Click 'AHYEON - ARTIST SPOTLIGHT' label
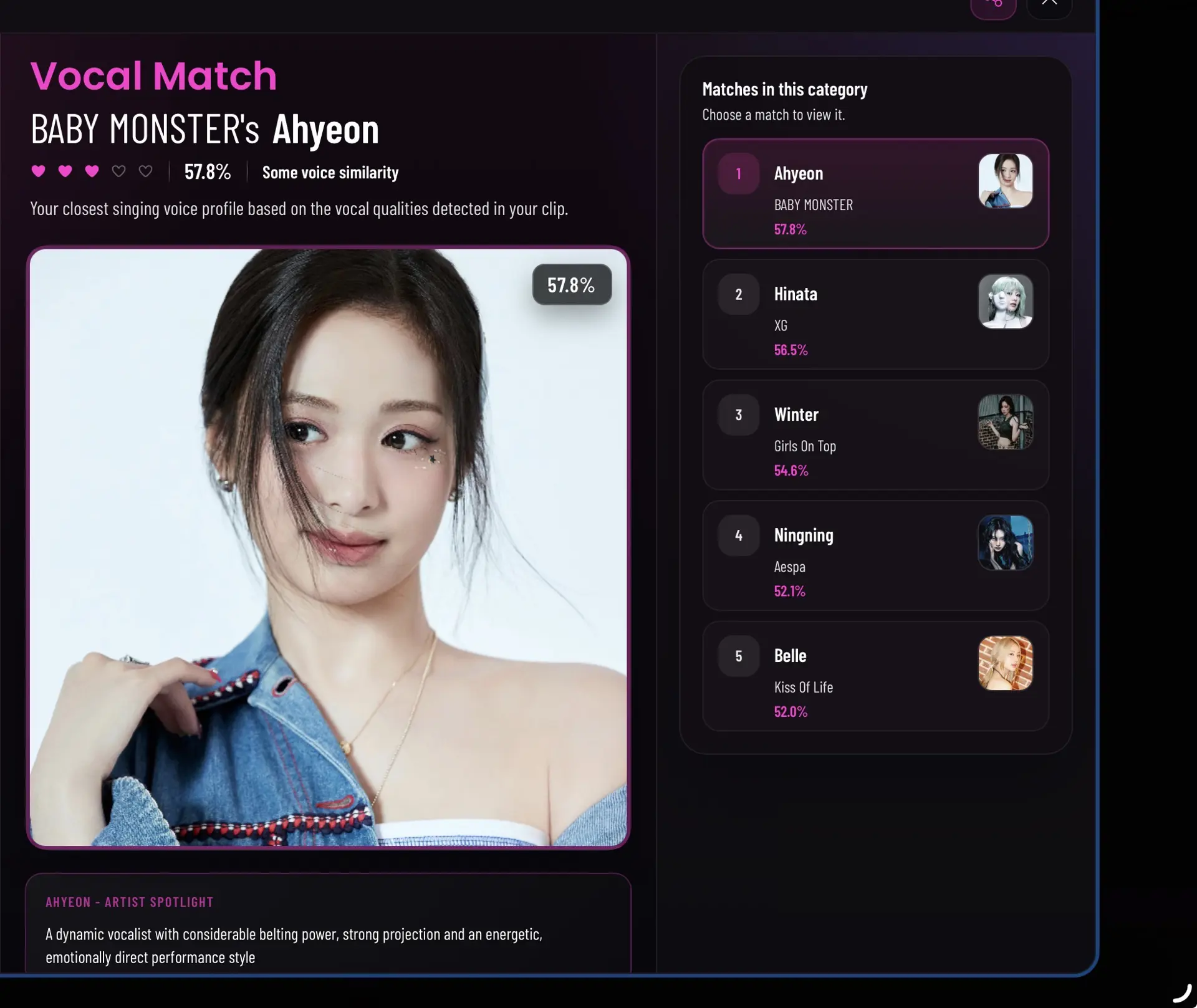 (x=130, y=902)
